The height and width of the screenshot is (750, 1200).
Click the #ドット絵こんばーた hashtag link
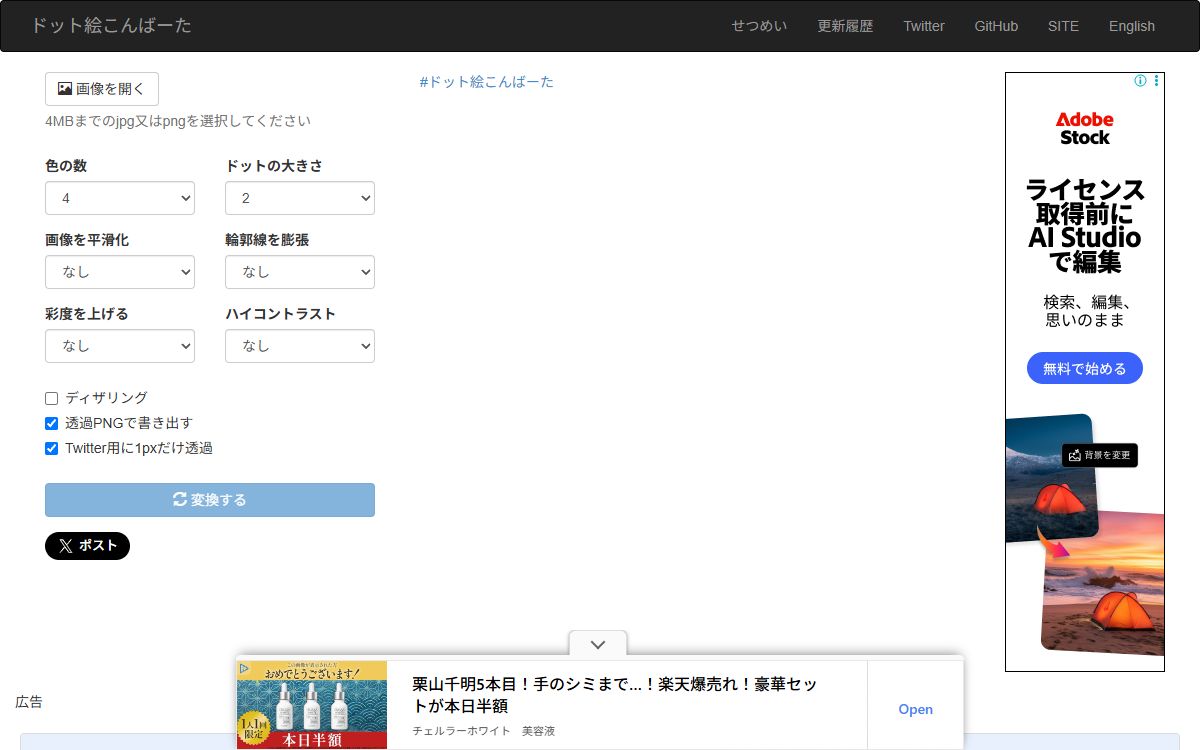point(487,82)
